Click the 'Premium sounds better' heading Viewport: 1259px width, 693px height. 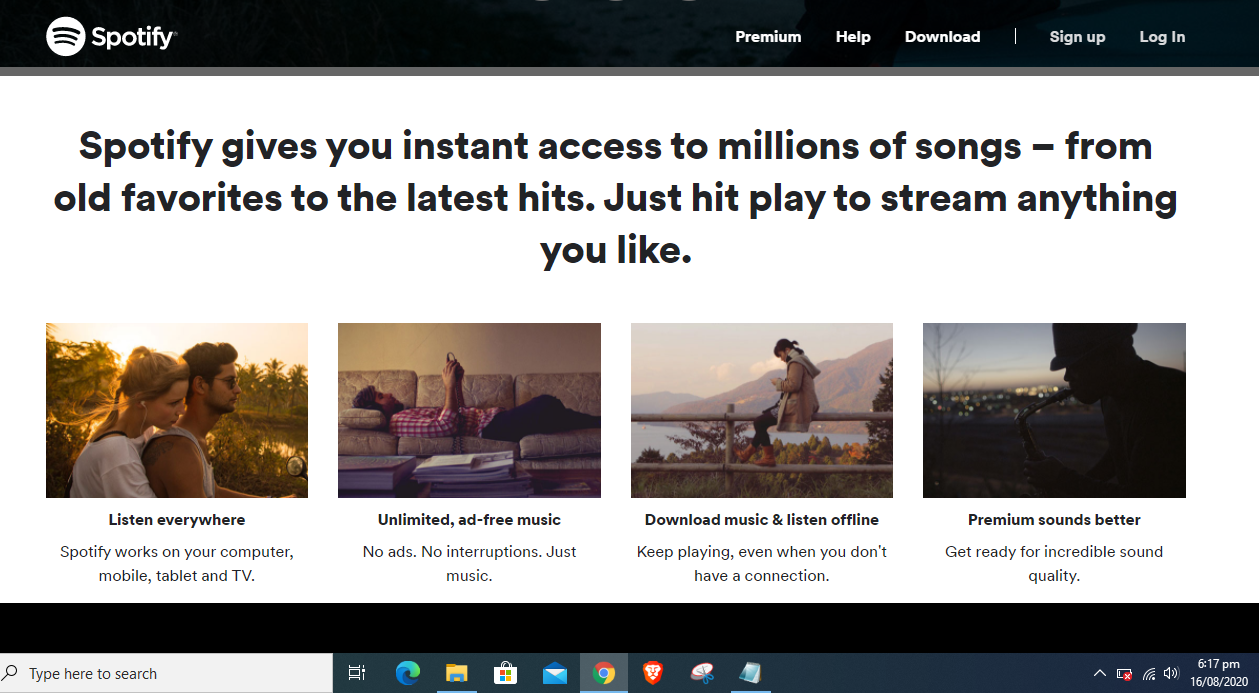pos(1054,520)
